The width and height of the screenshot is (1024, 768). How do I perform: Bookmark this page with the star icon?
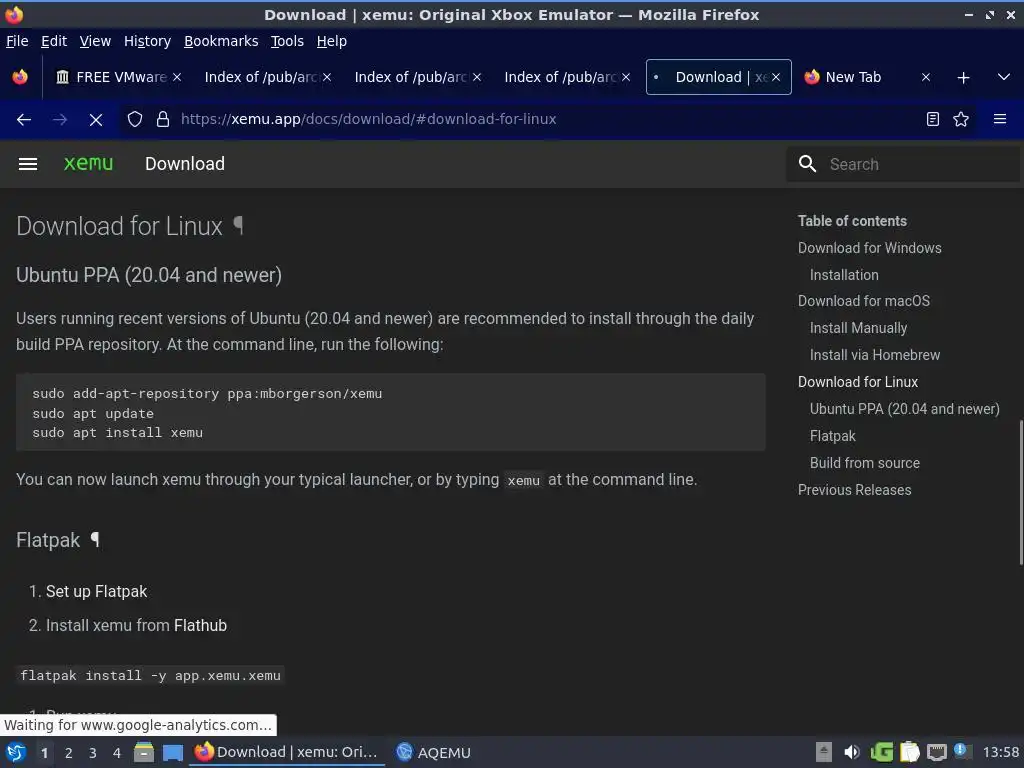(961, 120)
